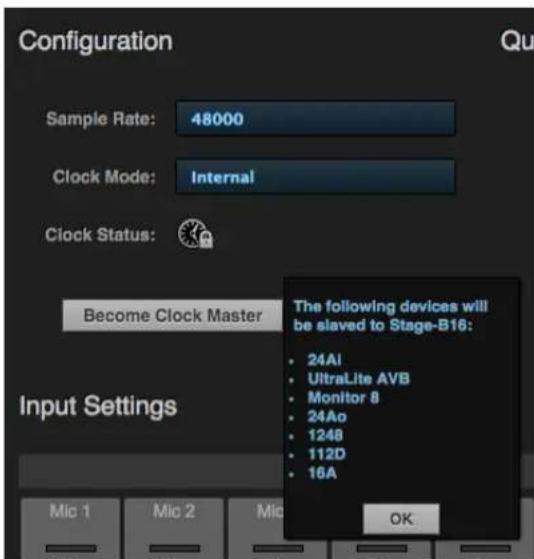Click the Sample Rate label

(x=101, y=119)
